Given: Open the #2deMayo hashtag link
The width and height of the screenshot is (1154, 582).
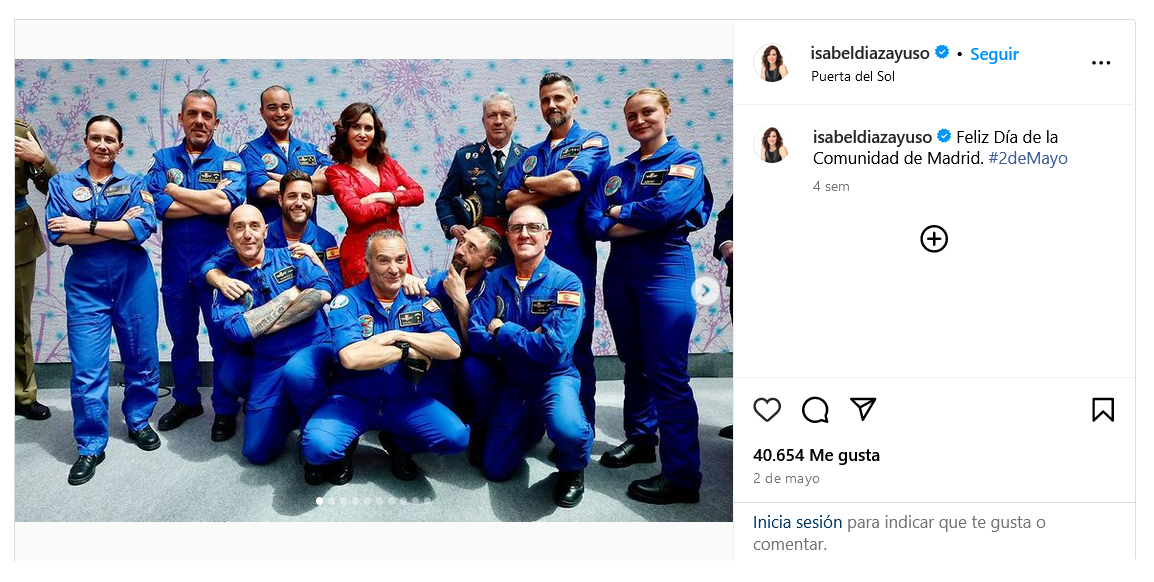Looking at the screenshot, I should tap(1028, 158).
